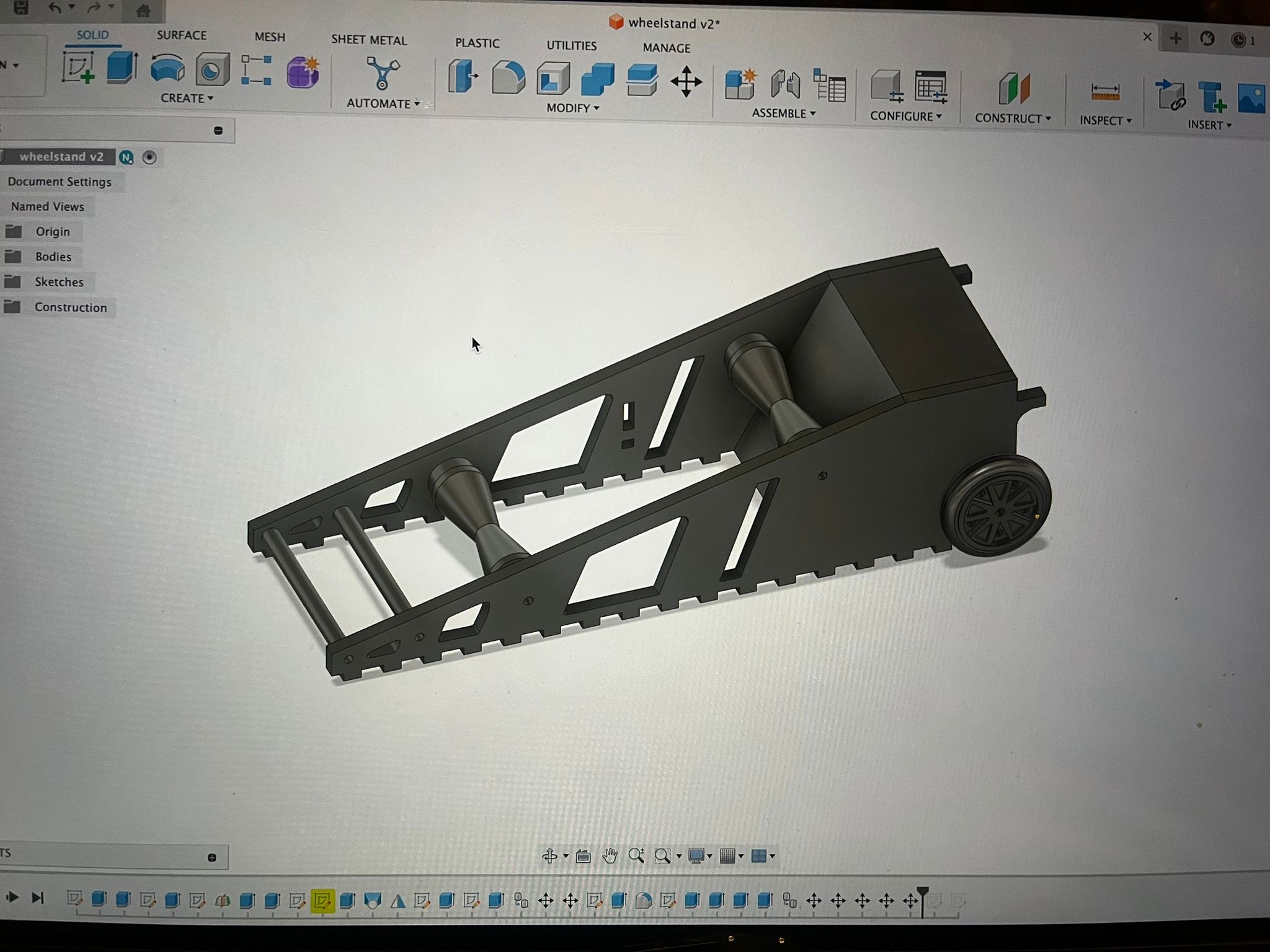
Task: Open the Bodies folder in browser
Action: pyautogui.click(x=53, y=257)
